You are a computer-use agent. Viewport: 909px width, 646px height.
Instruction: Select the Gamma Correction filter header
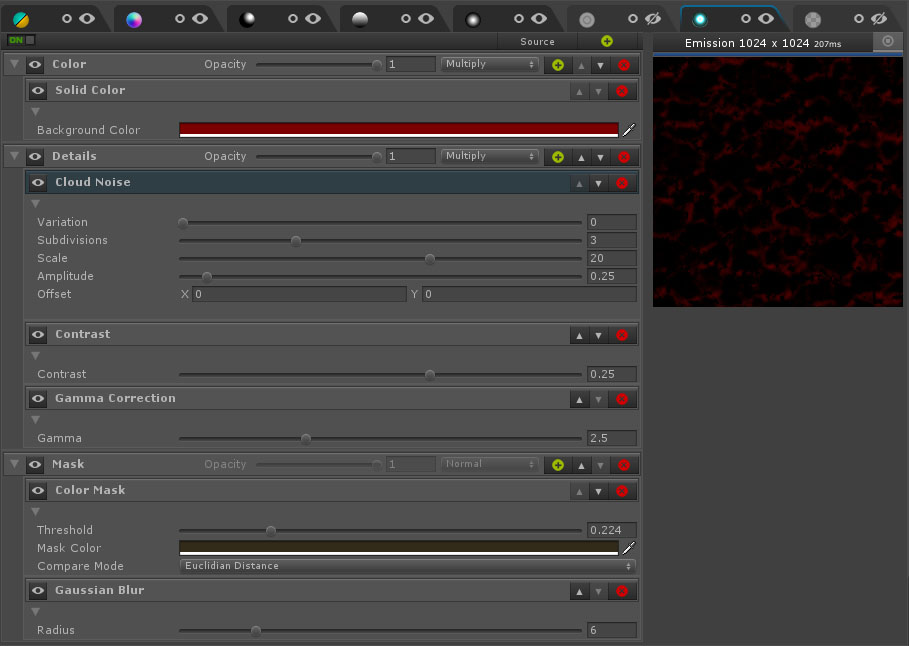tap(332, 398)
